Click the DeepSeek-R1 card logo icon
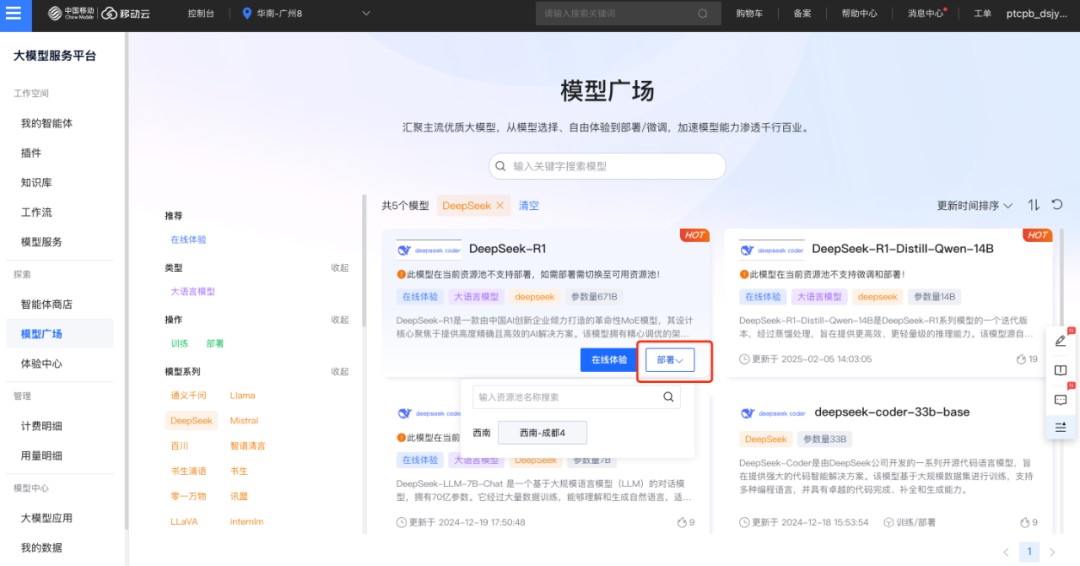Viewport: 1080px width, 566px height. [428, 249]
